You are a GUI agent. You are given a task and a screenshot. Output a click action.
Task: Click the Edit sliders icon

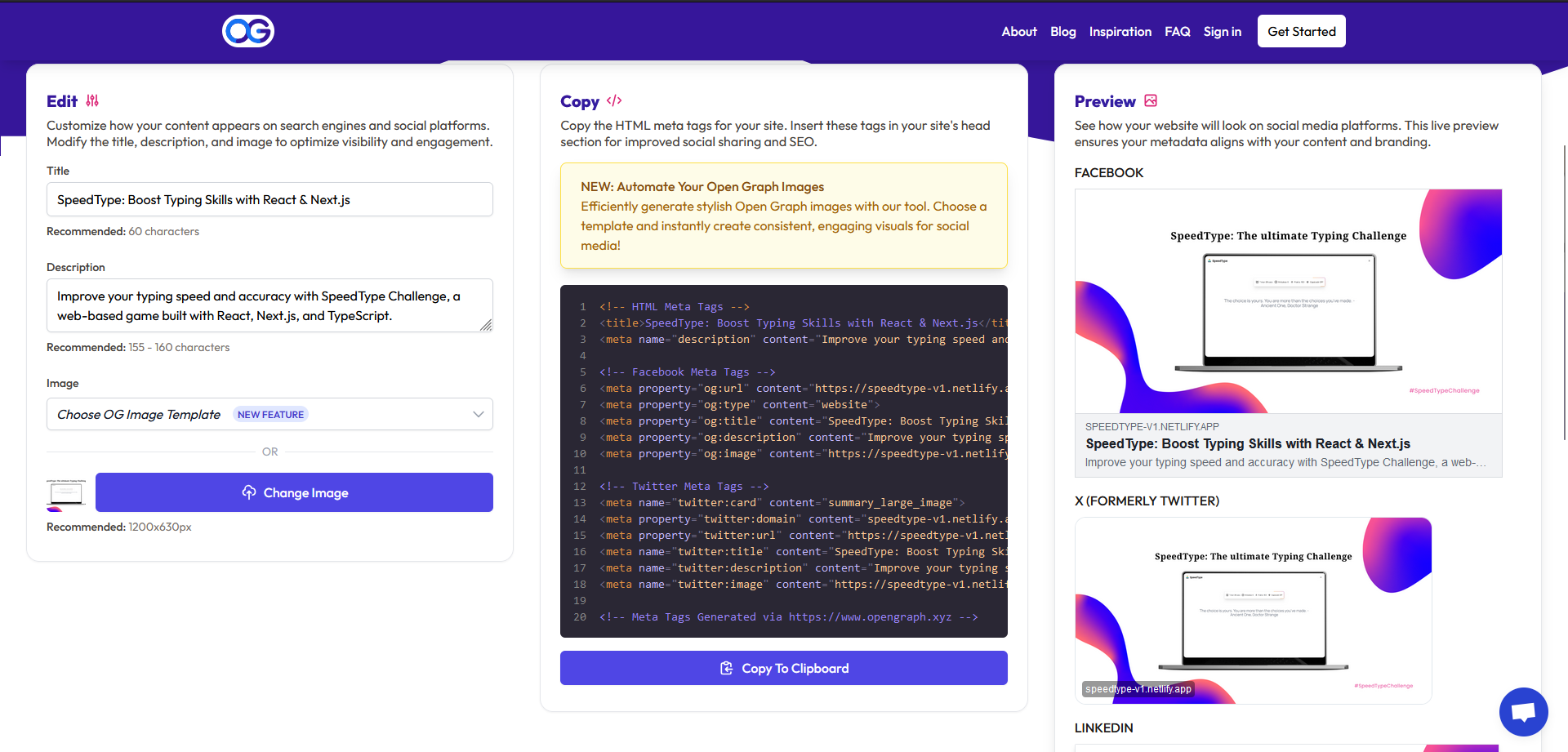click(92, 100)
